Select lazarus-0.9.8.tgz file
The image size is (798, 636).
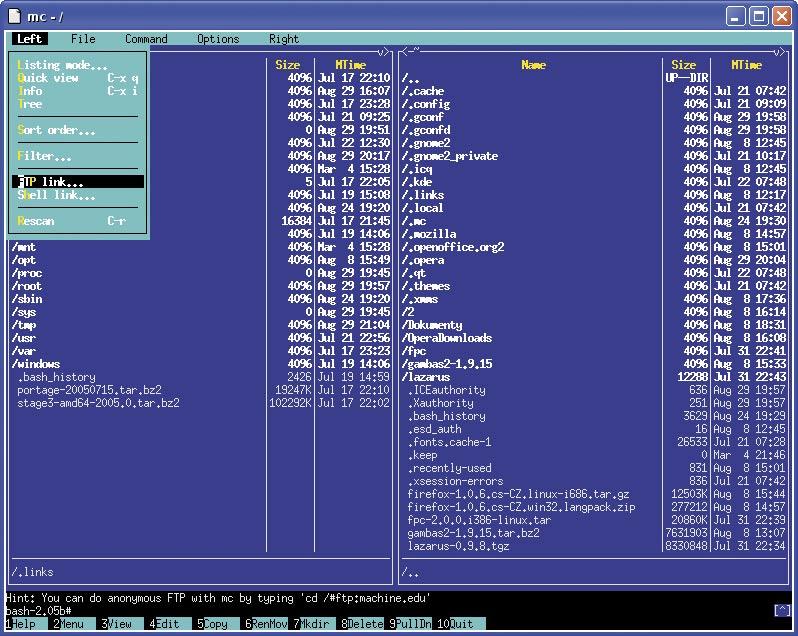pos(594,545)
